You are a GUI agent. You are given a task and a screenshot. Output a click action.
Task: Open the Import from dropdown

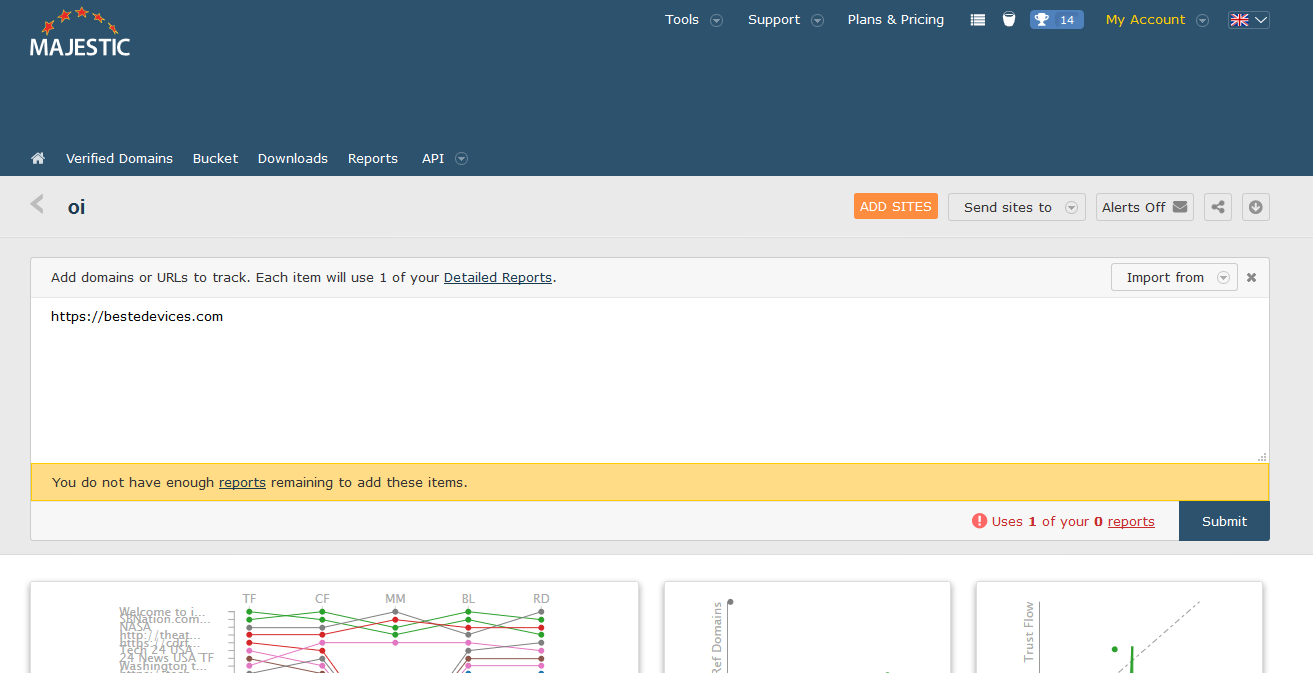click(1174, 277)
